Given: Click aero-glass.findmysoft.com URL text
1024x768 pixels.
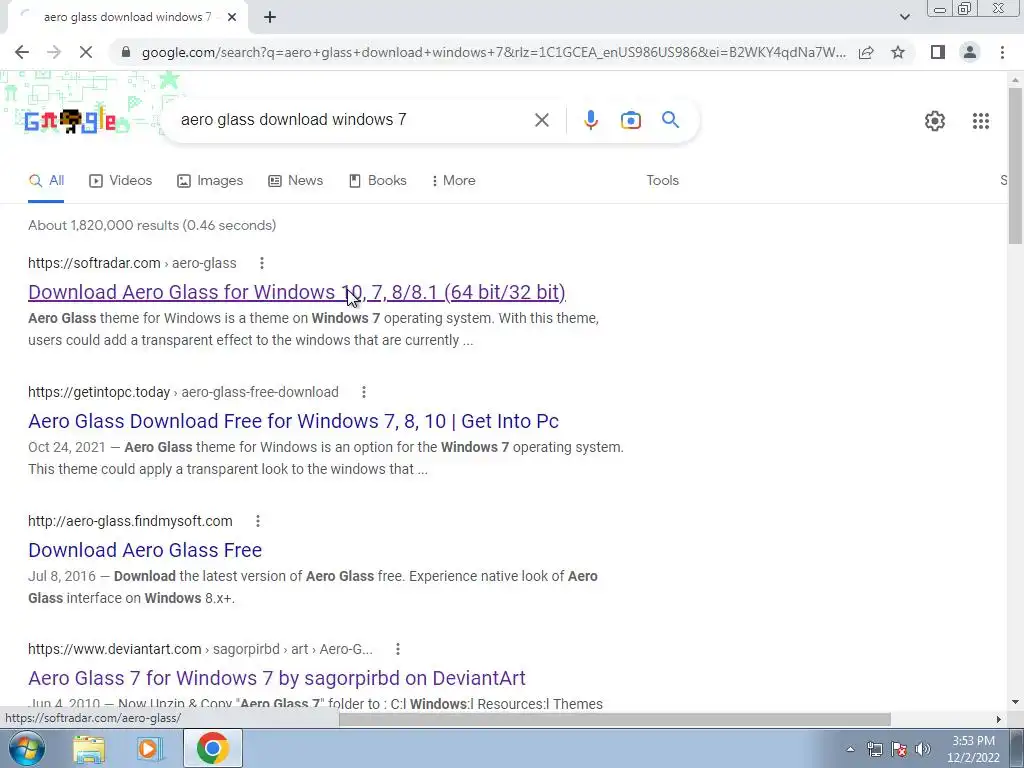Looking at the screenshot, I should click(130, 521).
